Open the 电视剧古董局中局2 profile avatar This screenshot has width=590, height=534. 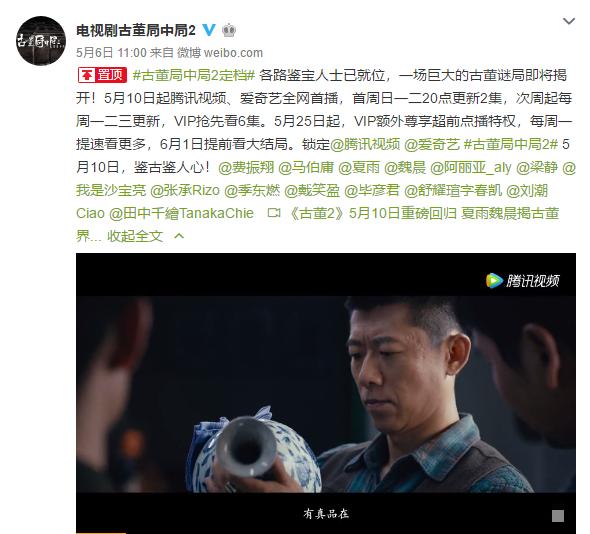[41, 41]
